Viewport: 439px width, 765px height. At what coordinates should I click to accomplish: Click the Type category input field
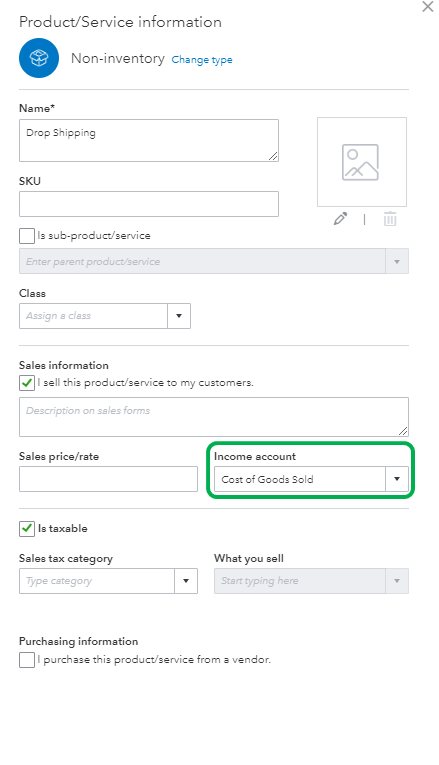point(97,581)
